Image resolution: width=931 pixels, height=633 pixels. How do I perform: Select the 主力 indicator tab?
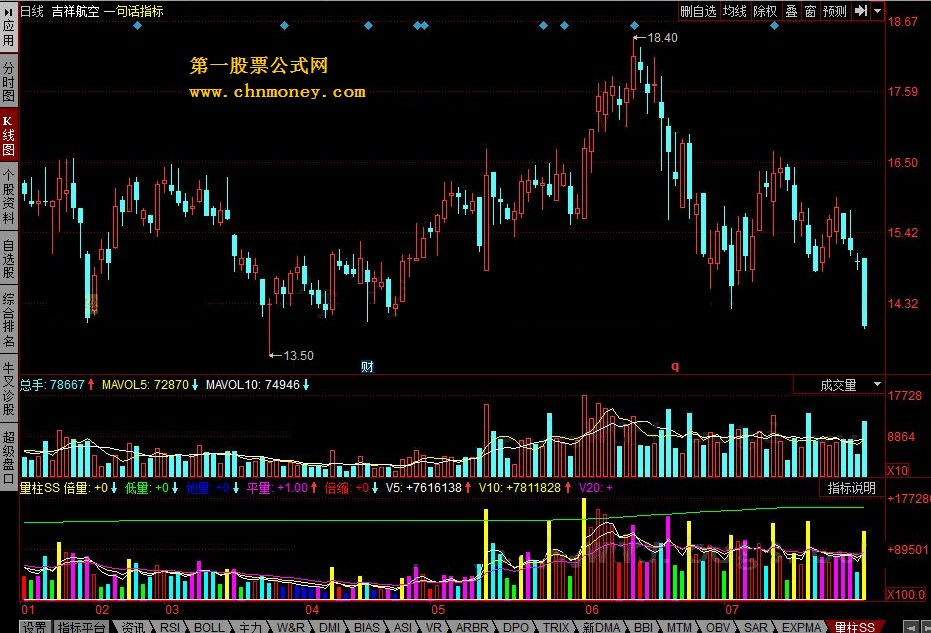point(251,627)
